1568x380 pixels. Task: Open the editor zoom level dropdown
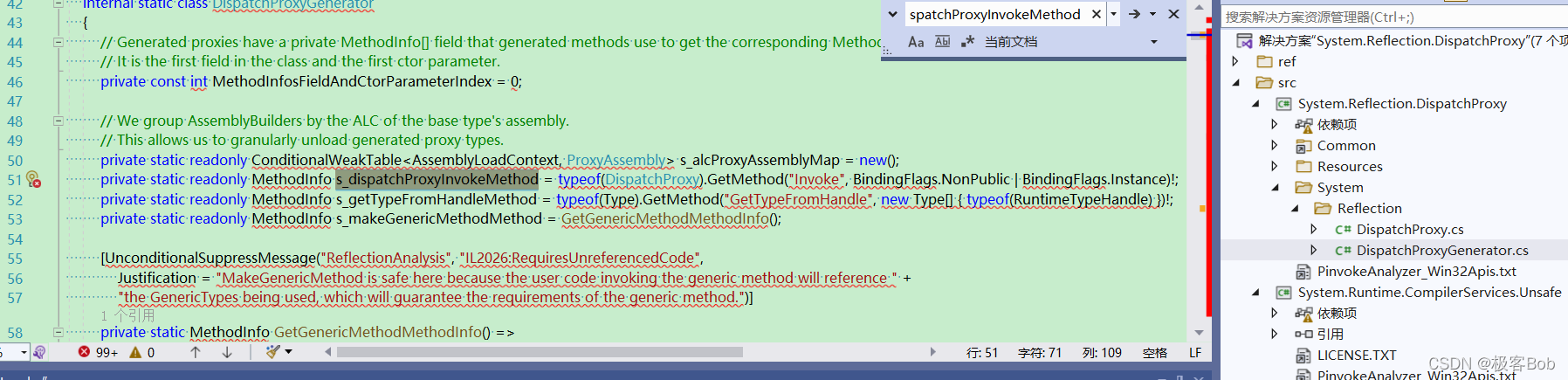[x=24, y=352]
